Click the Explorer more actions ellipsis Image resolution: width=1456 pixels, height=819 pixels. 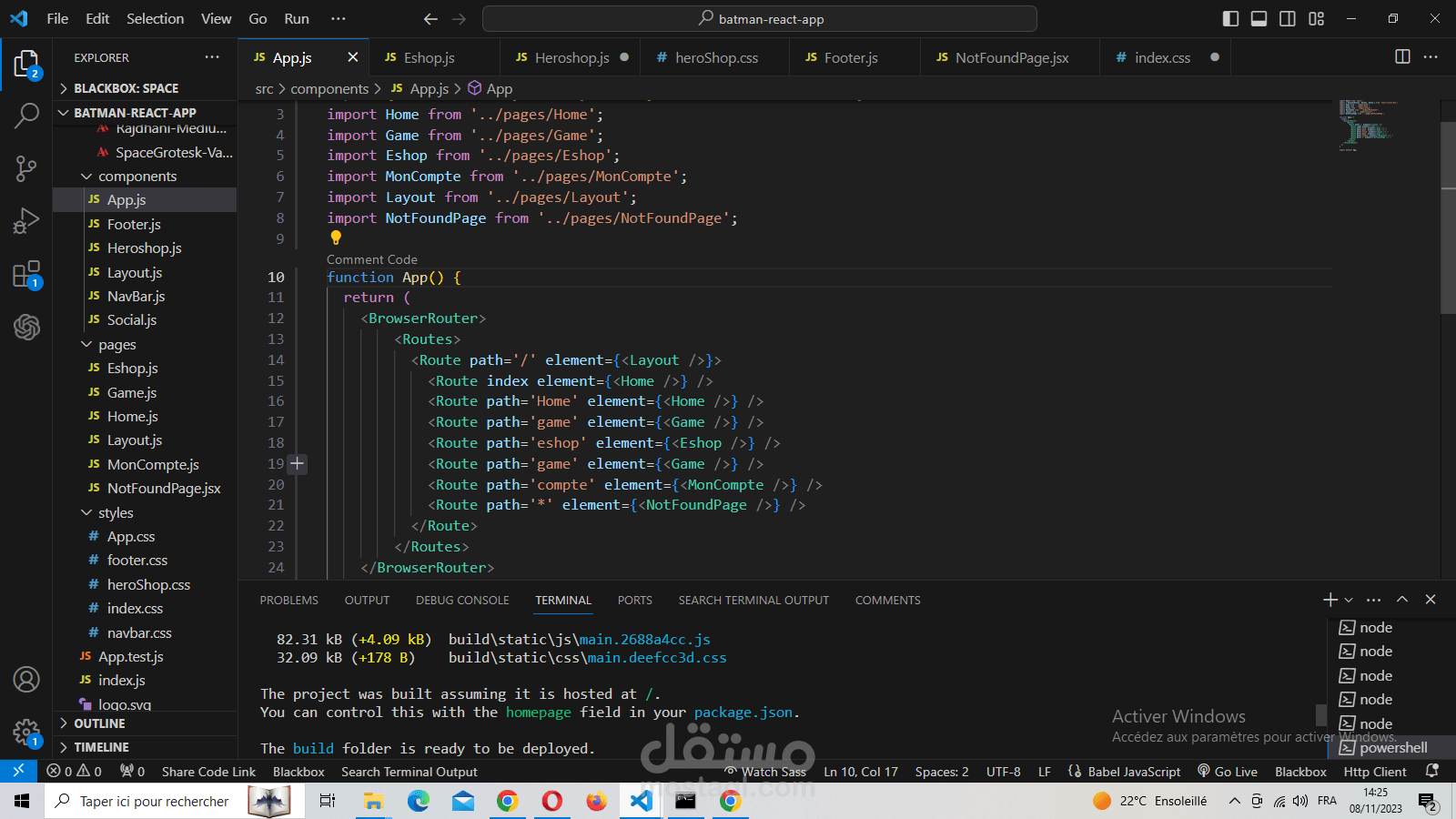tap(212, 57)
